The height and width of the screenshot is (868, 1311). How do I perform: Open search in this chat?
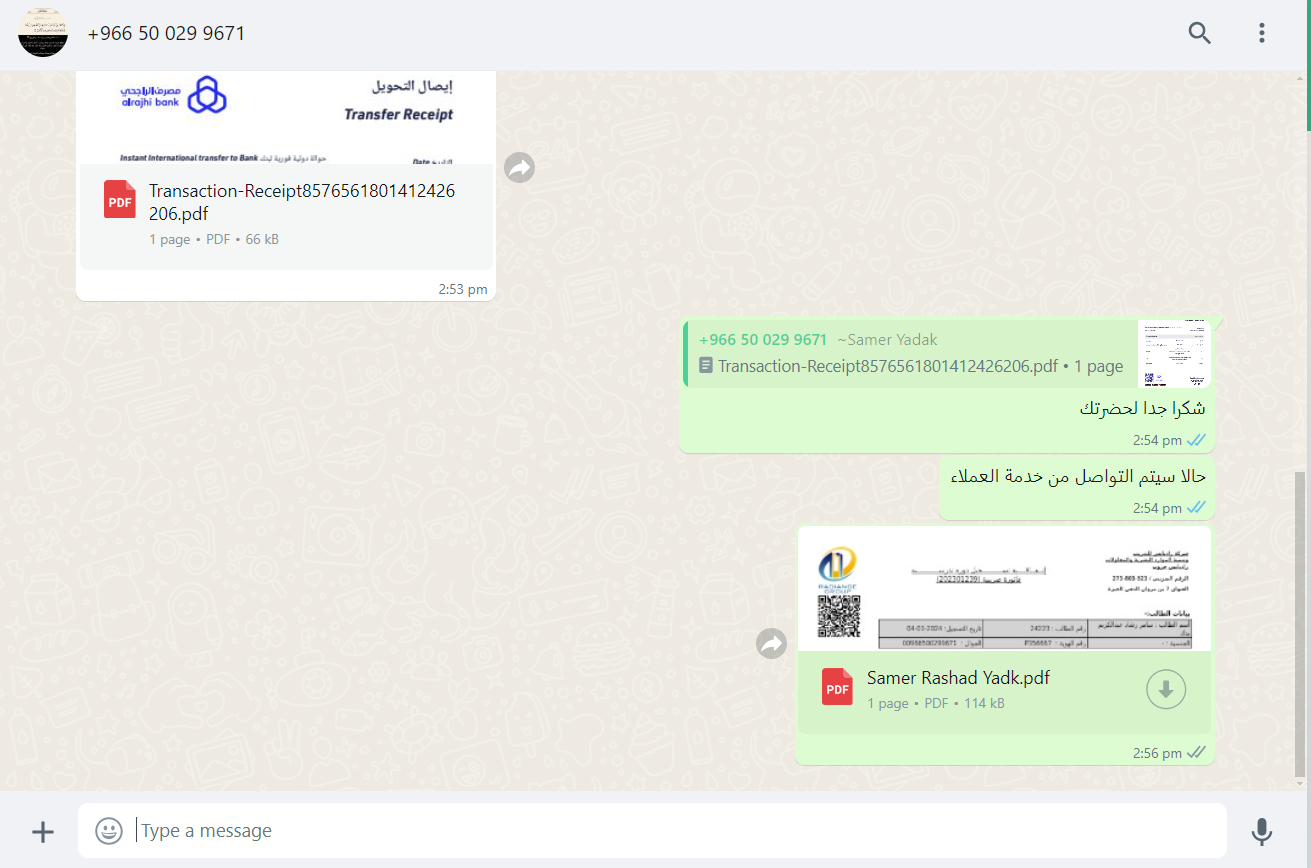click(1199, 33)
